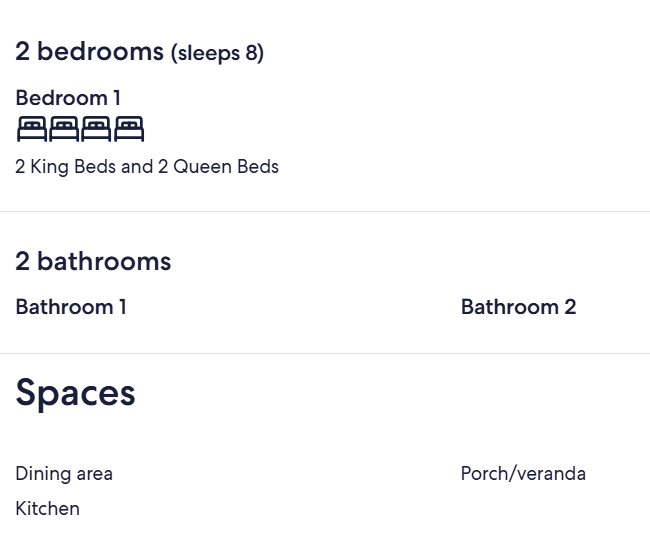Click '2 King Beds and 2 Queen Beds' description
Image resolution: width=650 pixels, height=546 pixels.
pyautogui.click(x=147, y=167)
